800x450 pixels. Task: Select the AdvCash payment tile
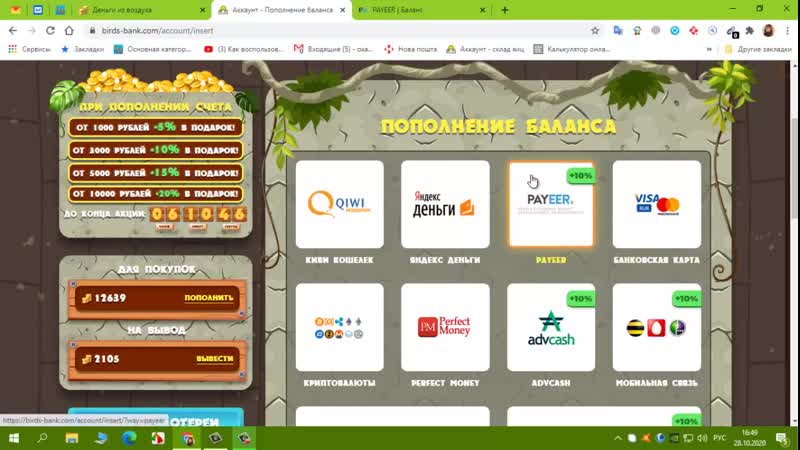point(551,327)
